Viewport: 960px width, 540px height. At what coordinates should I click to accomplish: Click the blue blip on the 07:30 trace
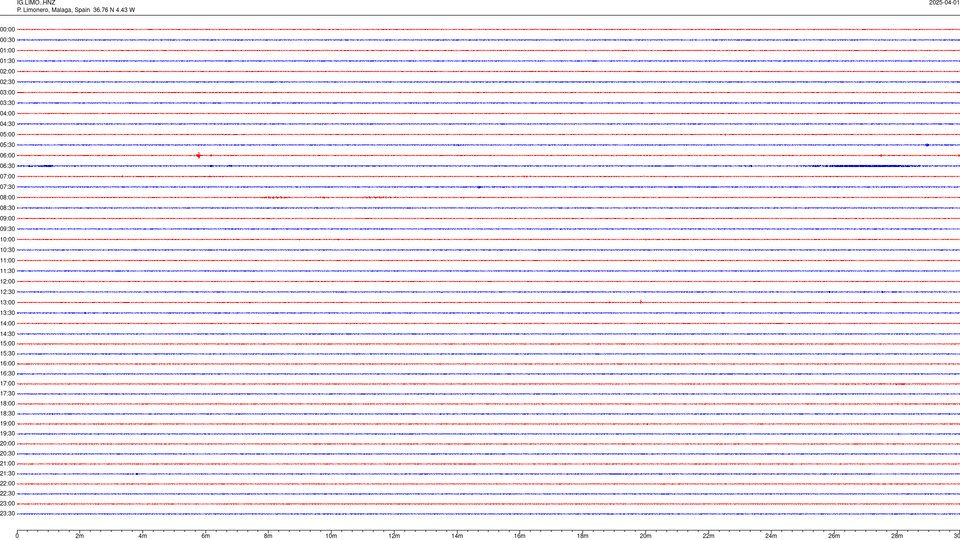pyautogui.click(x=479, y=187)
